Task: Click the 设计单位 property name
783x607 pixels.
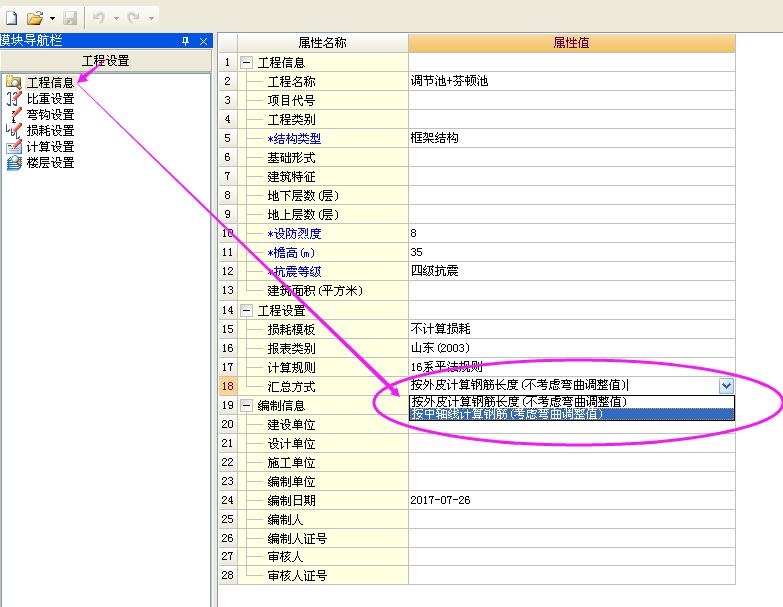Action: 291,443
